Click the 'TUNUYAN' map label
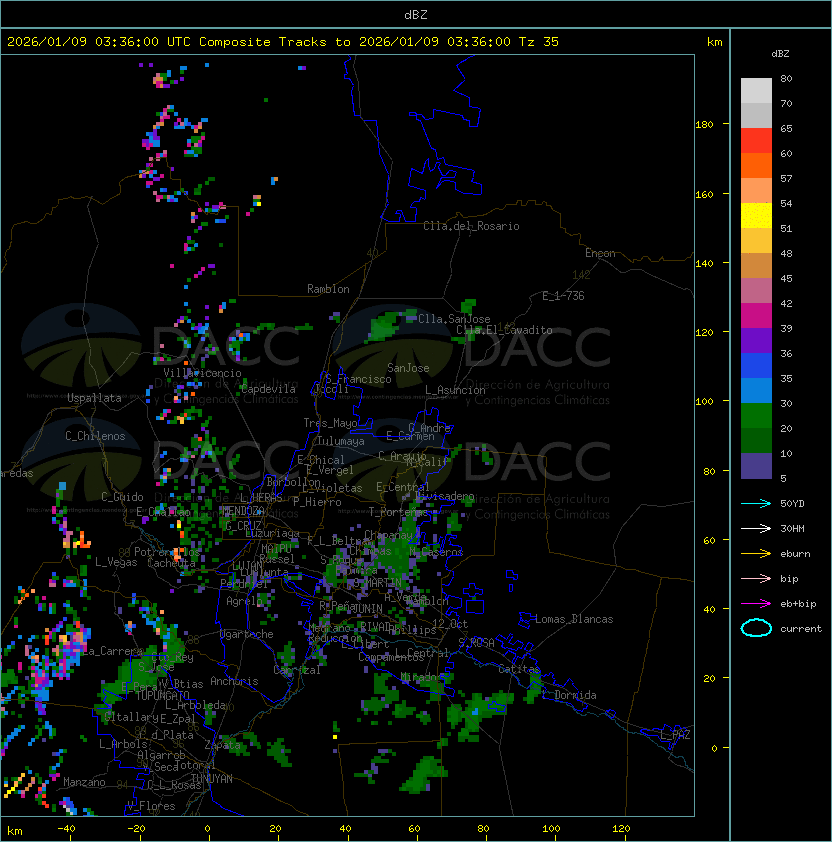The height and width of the screenshot is (842, 832). tap(212, 779)
